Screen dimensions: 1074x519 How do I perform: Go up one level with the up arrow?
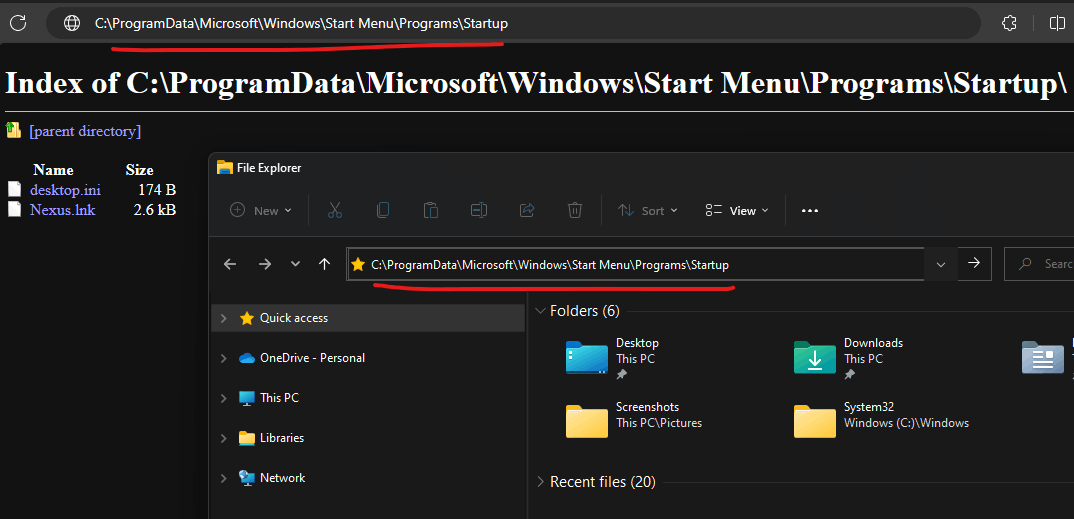(x=325, y=264)
